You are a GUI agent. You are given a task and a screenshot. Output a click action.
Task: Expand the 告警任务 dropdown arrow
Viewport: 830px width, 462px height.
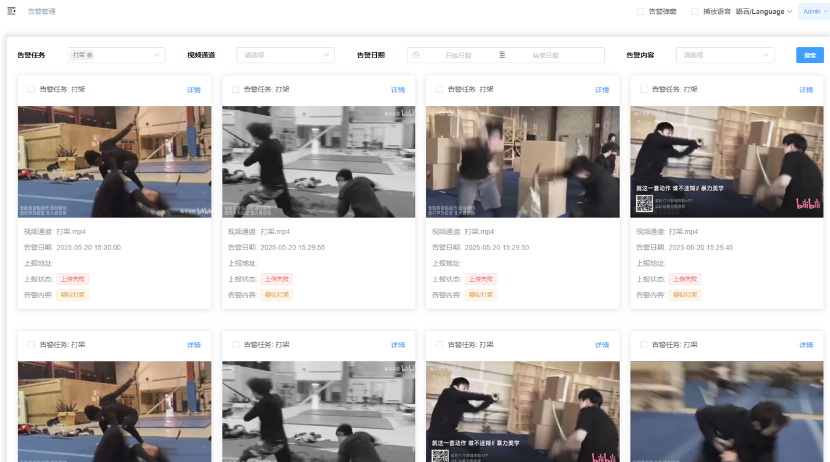156,55
